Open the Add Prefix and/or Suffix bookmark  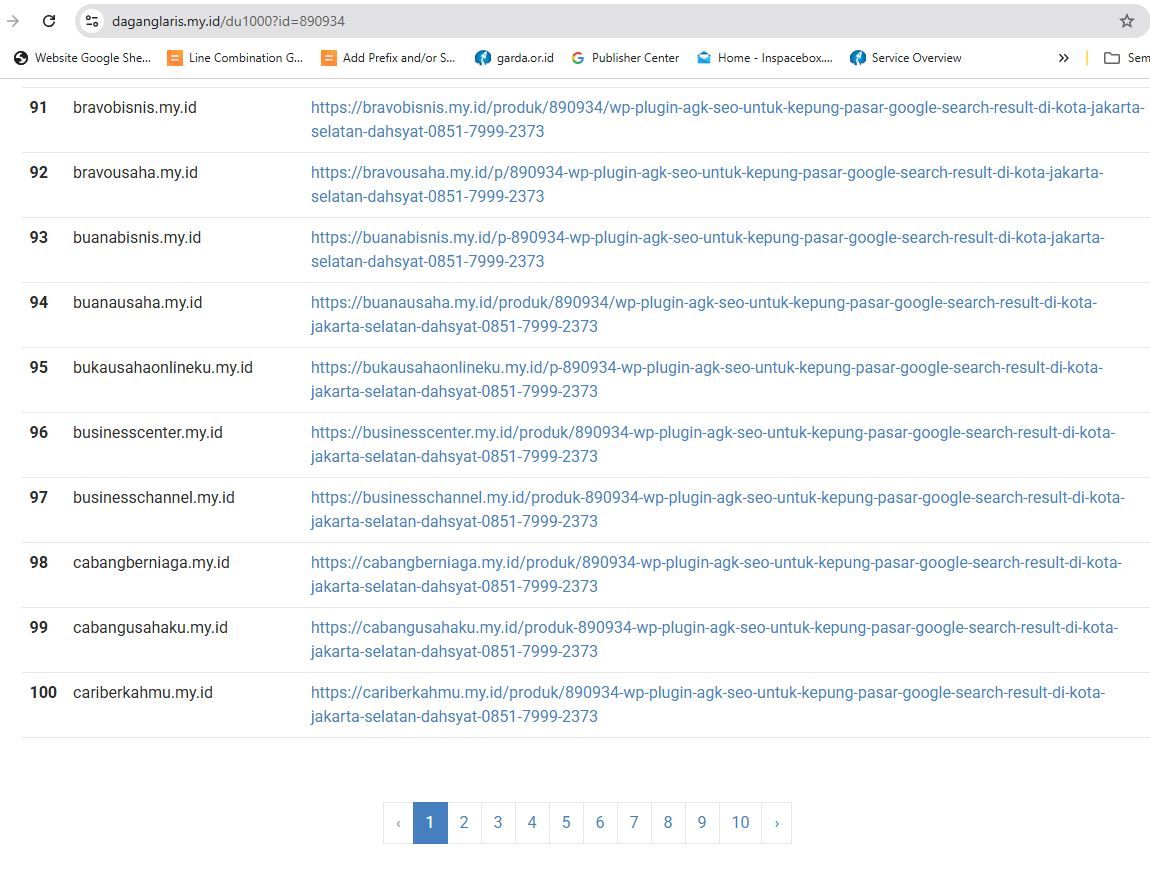(389, 58)
